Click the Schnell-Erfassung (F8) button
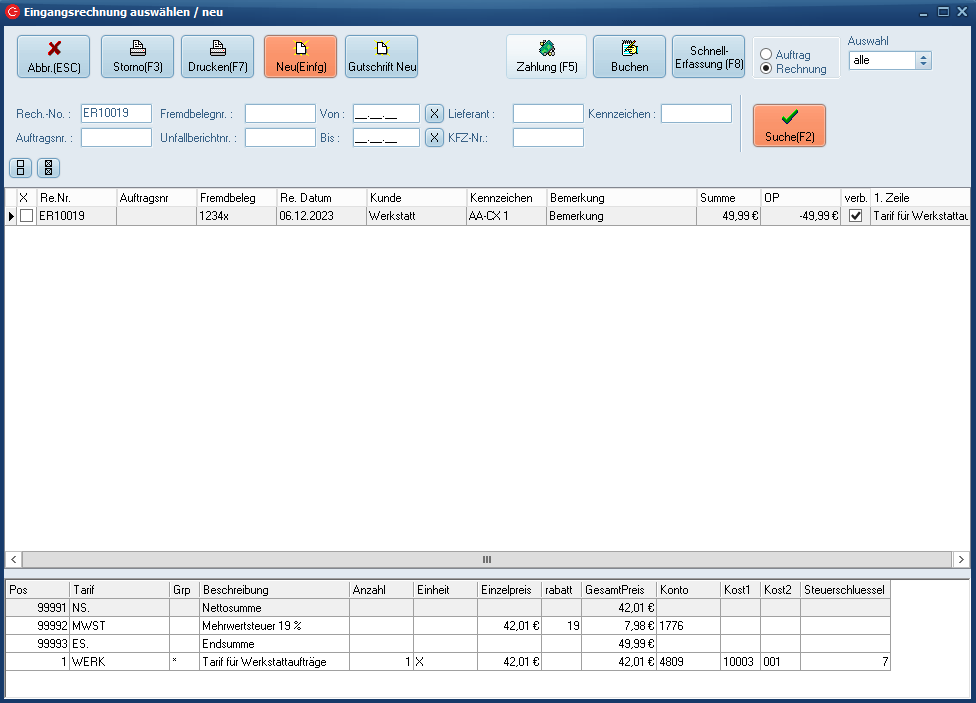 [x=709, y=57]
